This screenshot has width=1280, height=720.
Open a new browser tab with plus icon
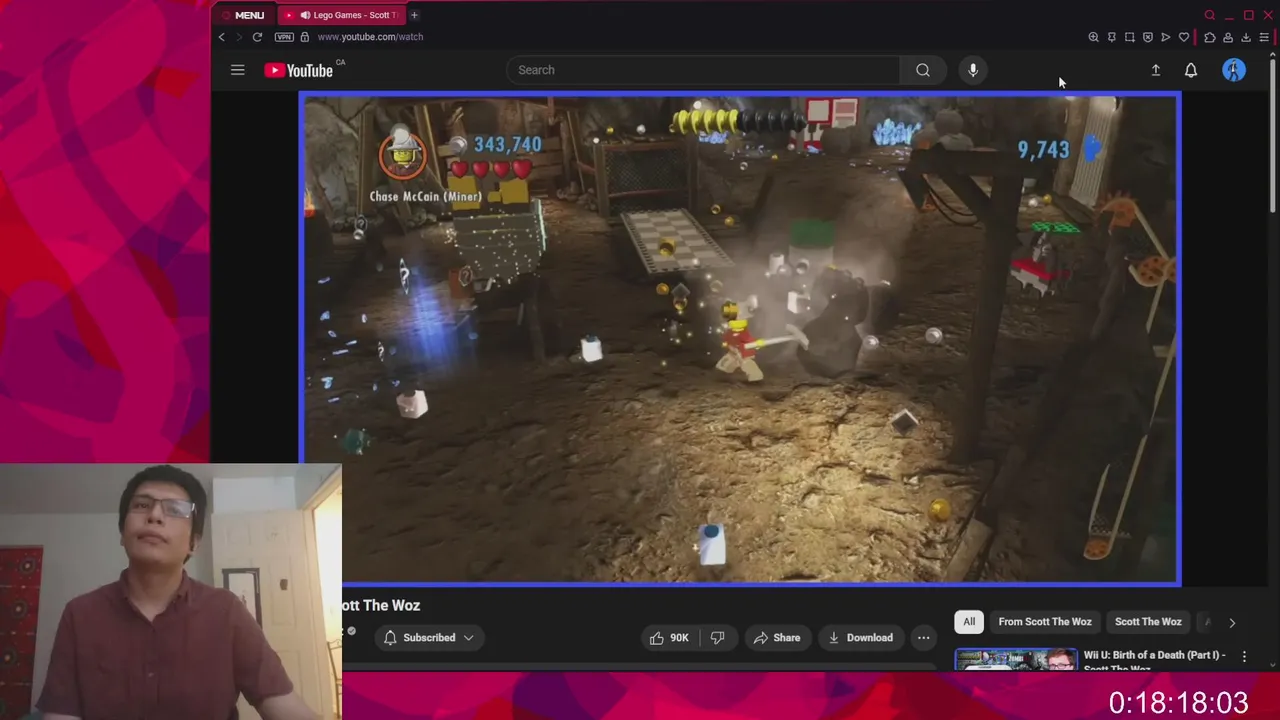coord(414,15)
